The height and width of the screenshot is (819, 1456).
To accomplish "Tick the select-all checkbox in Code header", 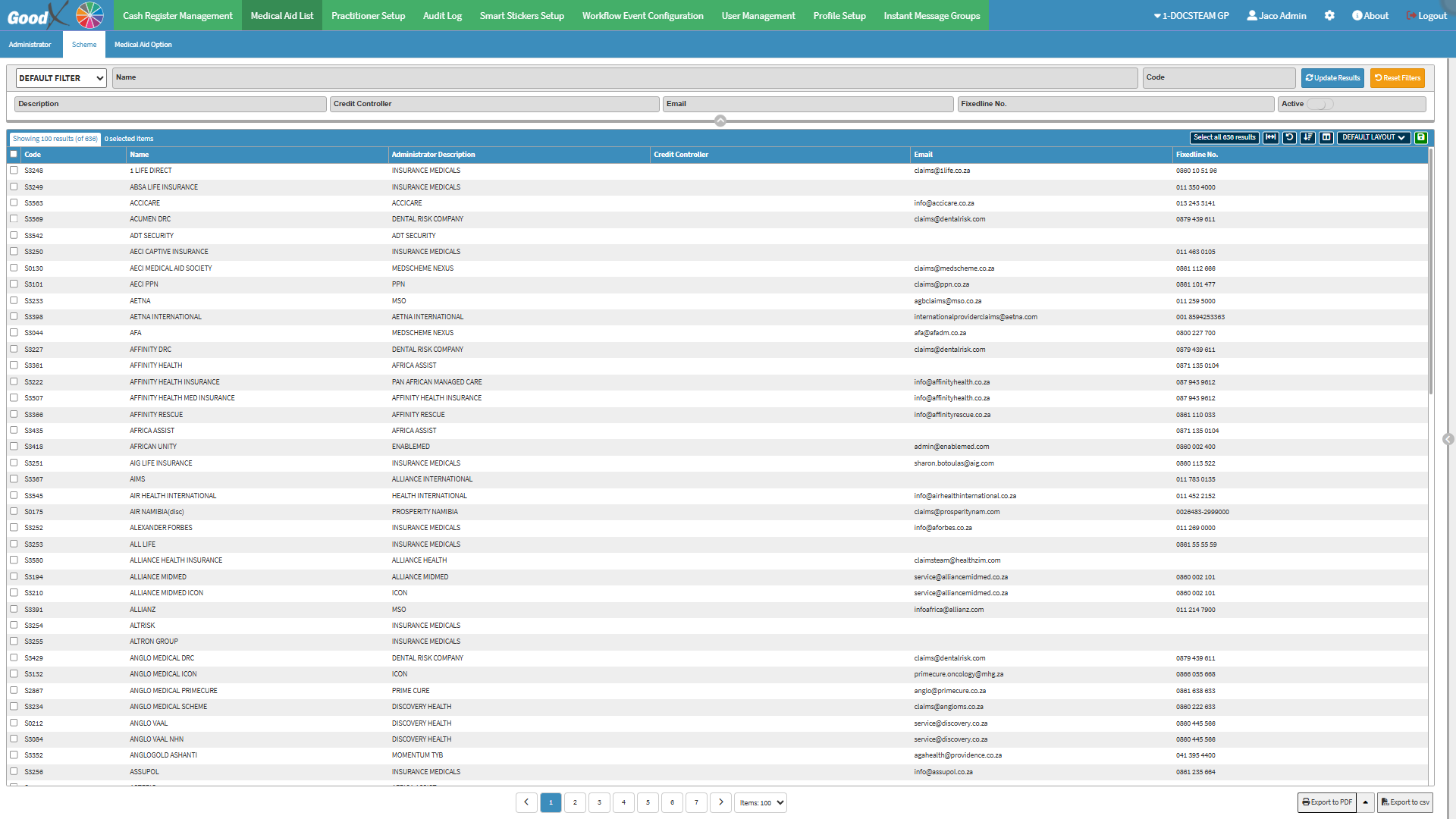I will (14, 154).
